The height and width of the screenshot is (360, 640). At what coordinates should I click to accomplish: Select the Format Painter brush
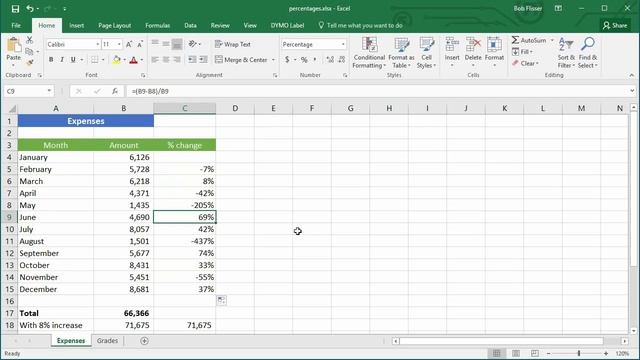[x=29, y=63]
